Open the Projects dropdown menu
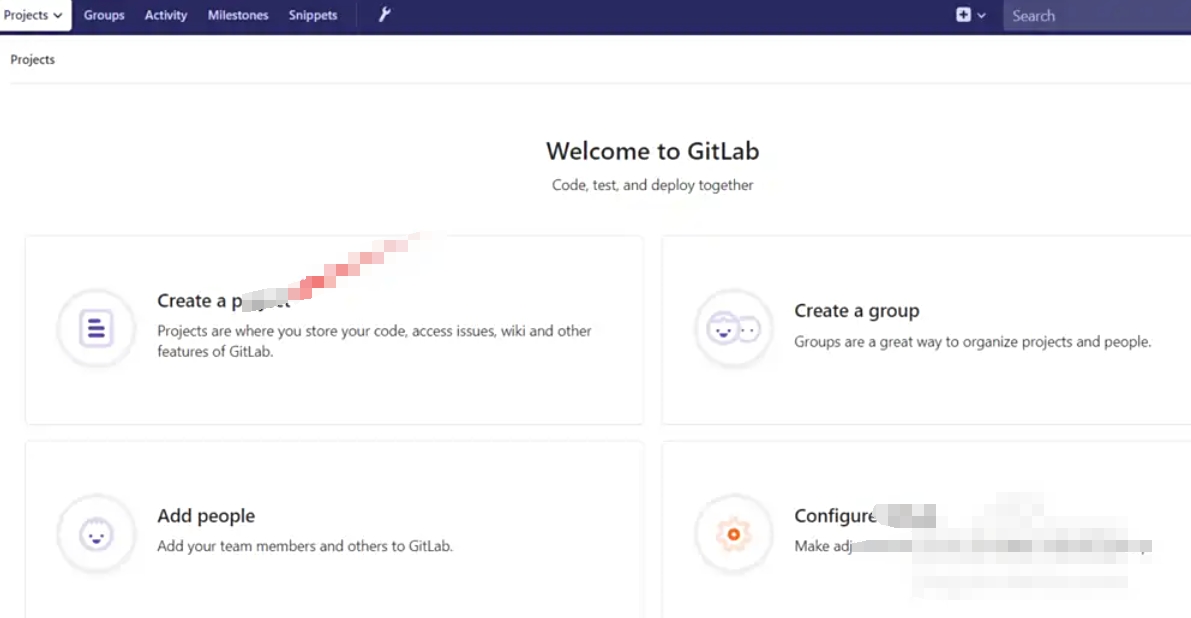 tap(33, 15)
